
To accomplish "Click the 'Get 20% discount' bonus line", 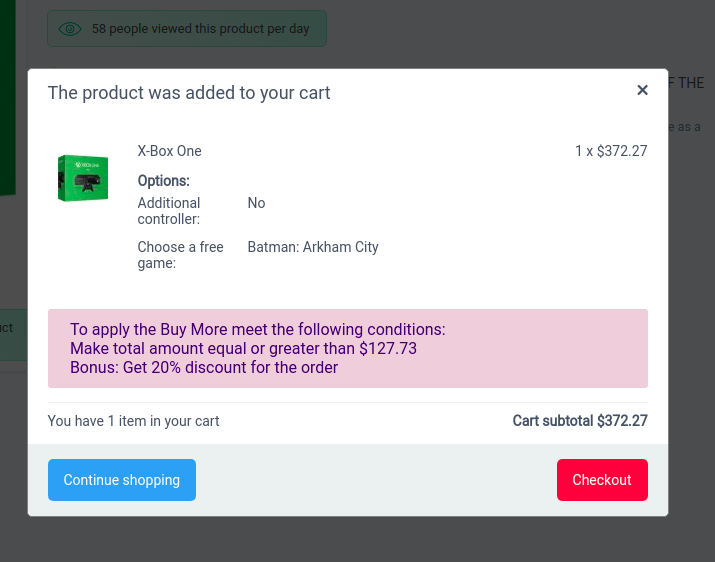I will pyautogui.click(x=204, y=367).
